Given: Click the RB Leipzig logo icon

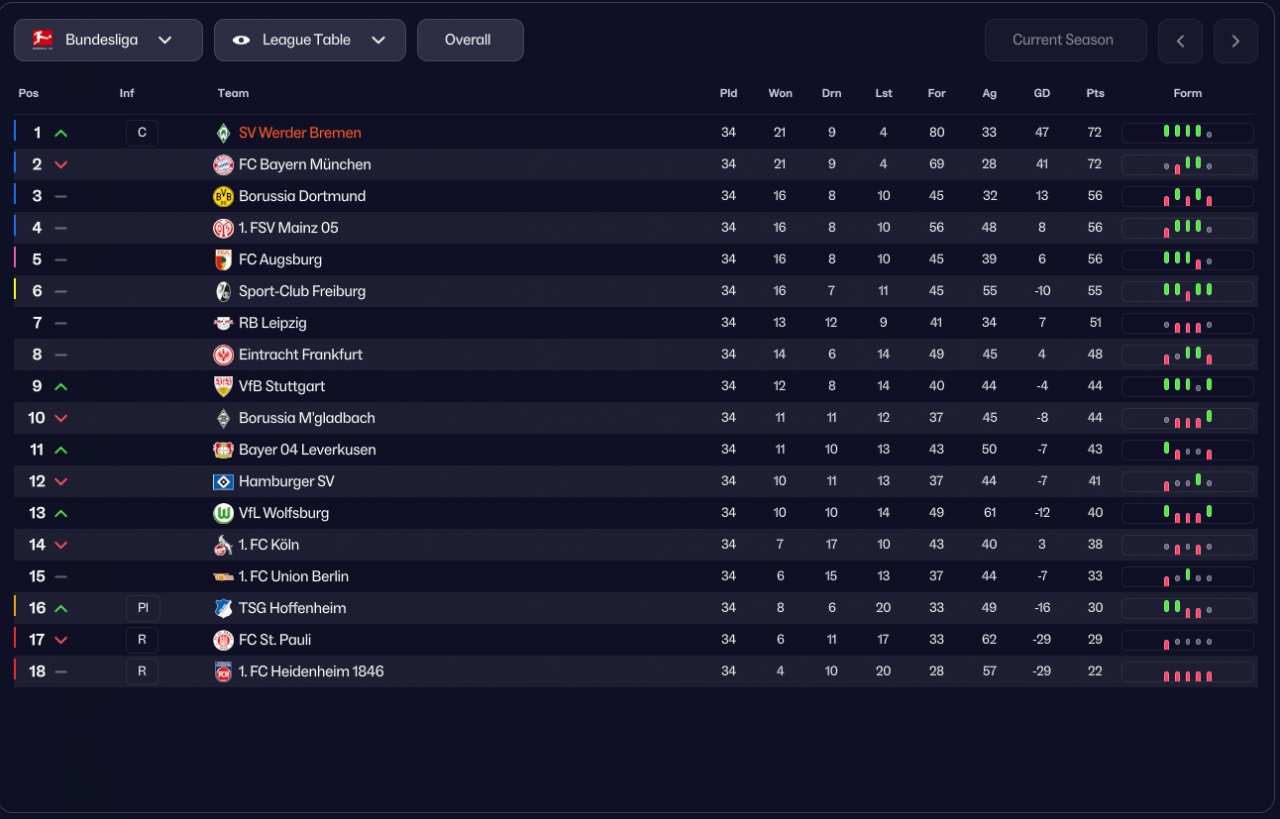Looking at the screenshot, I should [223, 323].
